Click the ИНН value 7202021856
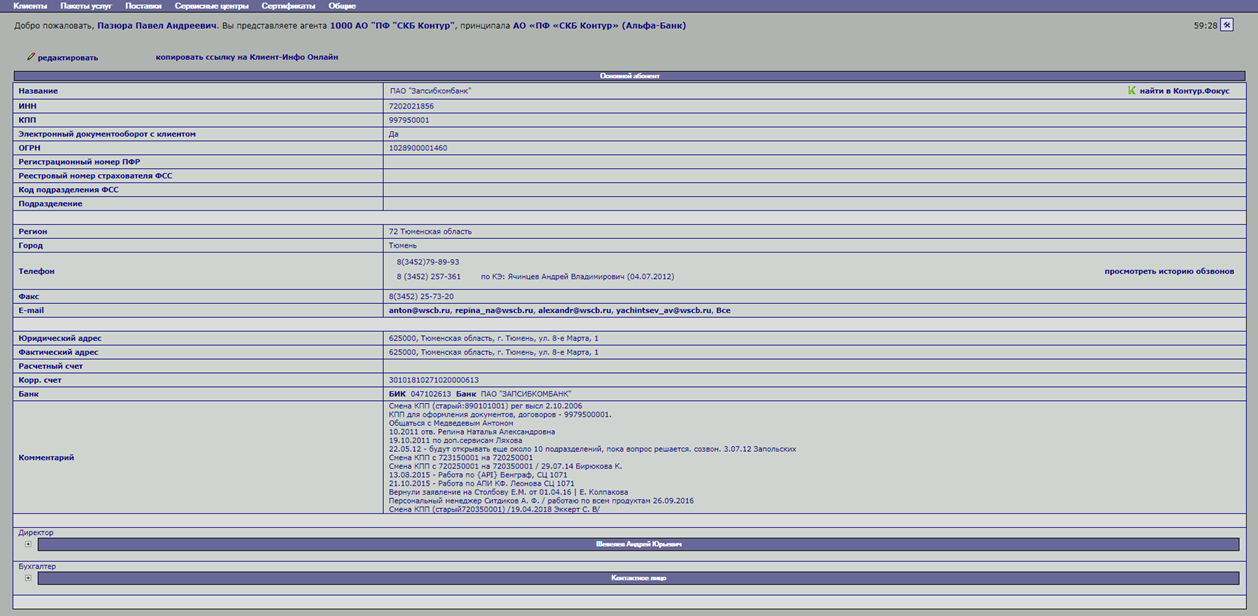The image size is (1258, 616). 411,106
